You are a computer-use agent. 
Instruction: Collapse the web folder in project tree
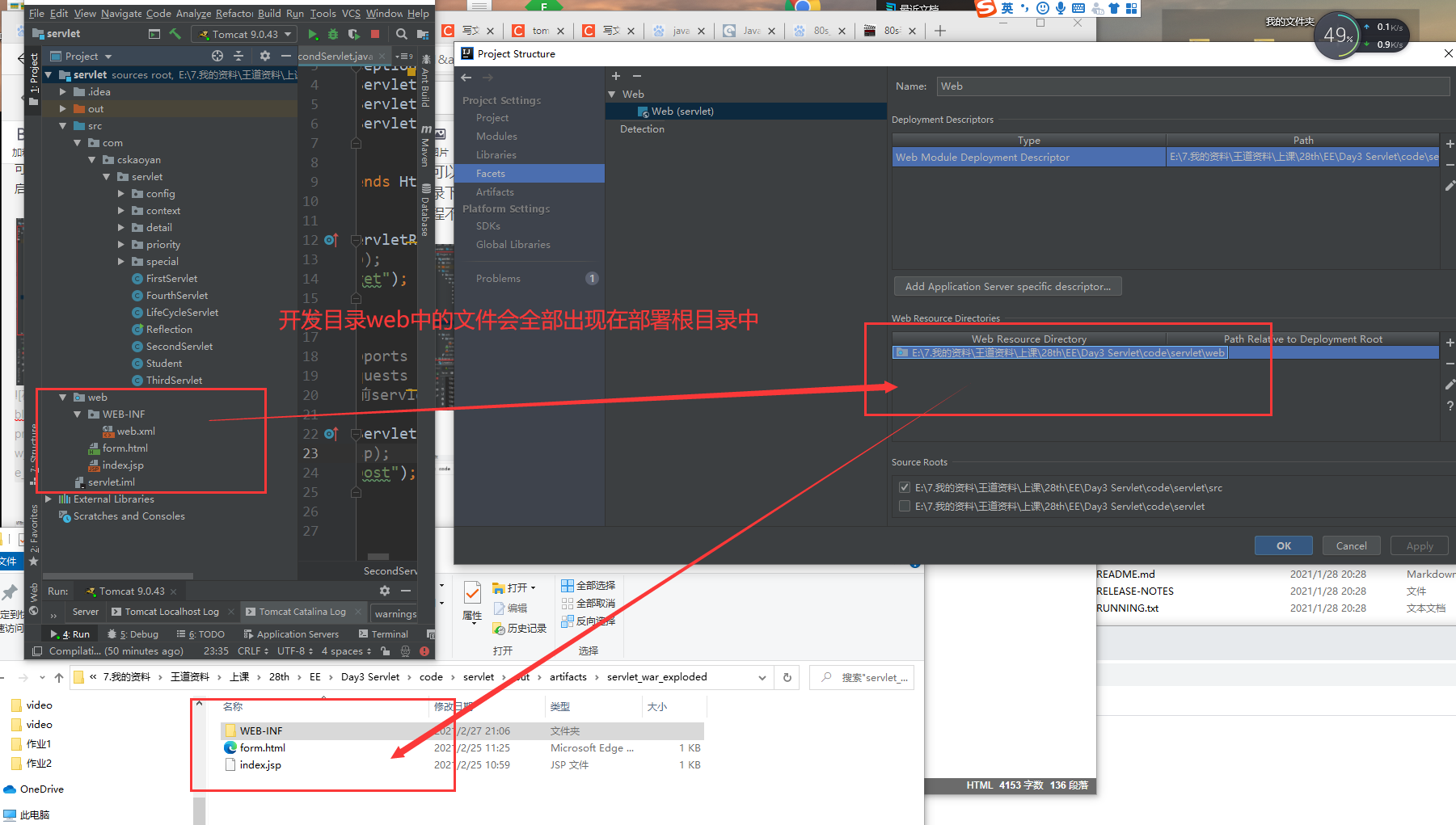coord(63,398)
